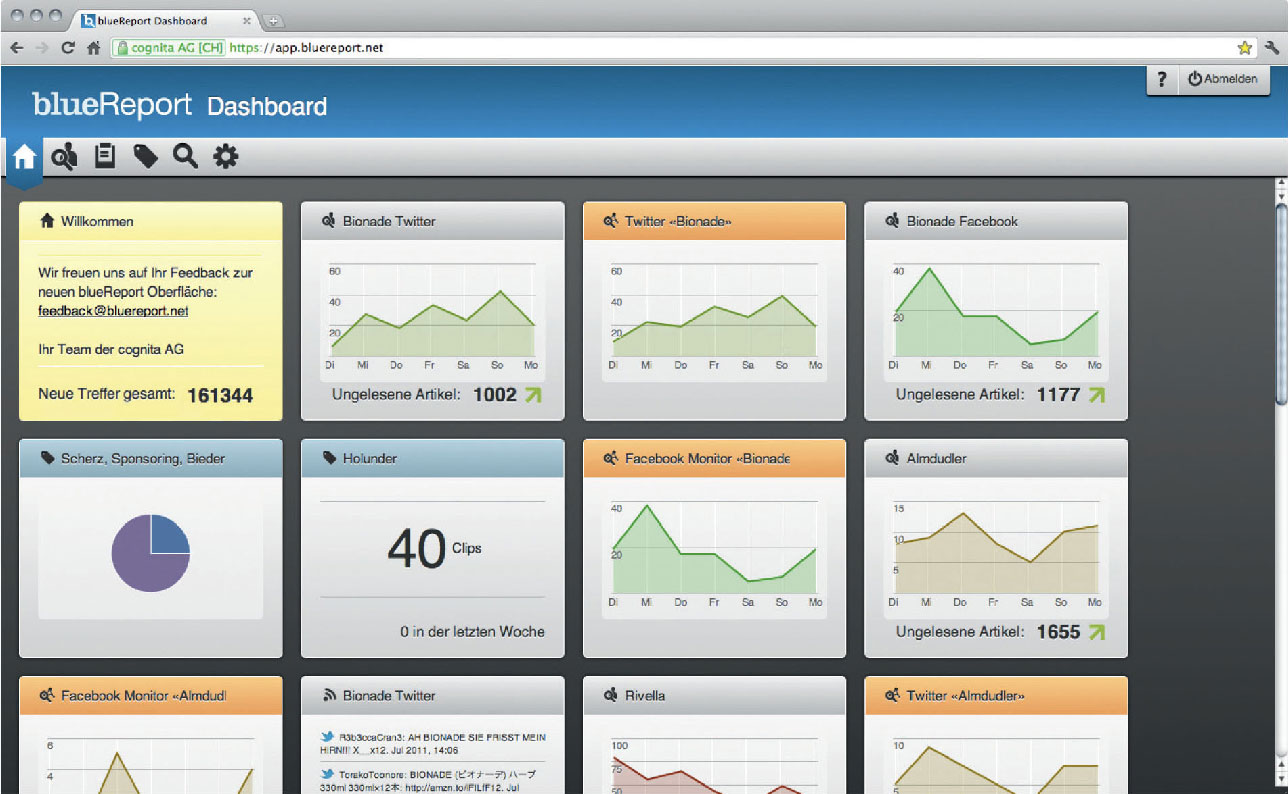Reload the page with the refresh icon

point(68,47)
